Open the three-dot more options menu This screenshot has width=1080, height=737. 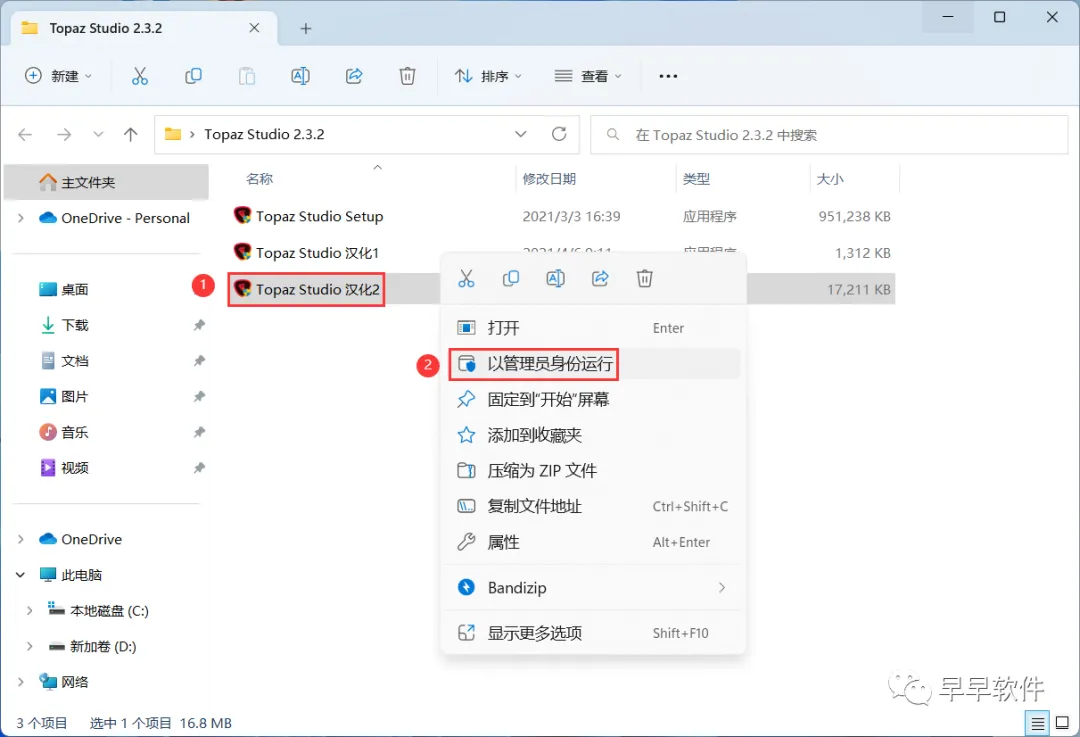pos(668,76)
